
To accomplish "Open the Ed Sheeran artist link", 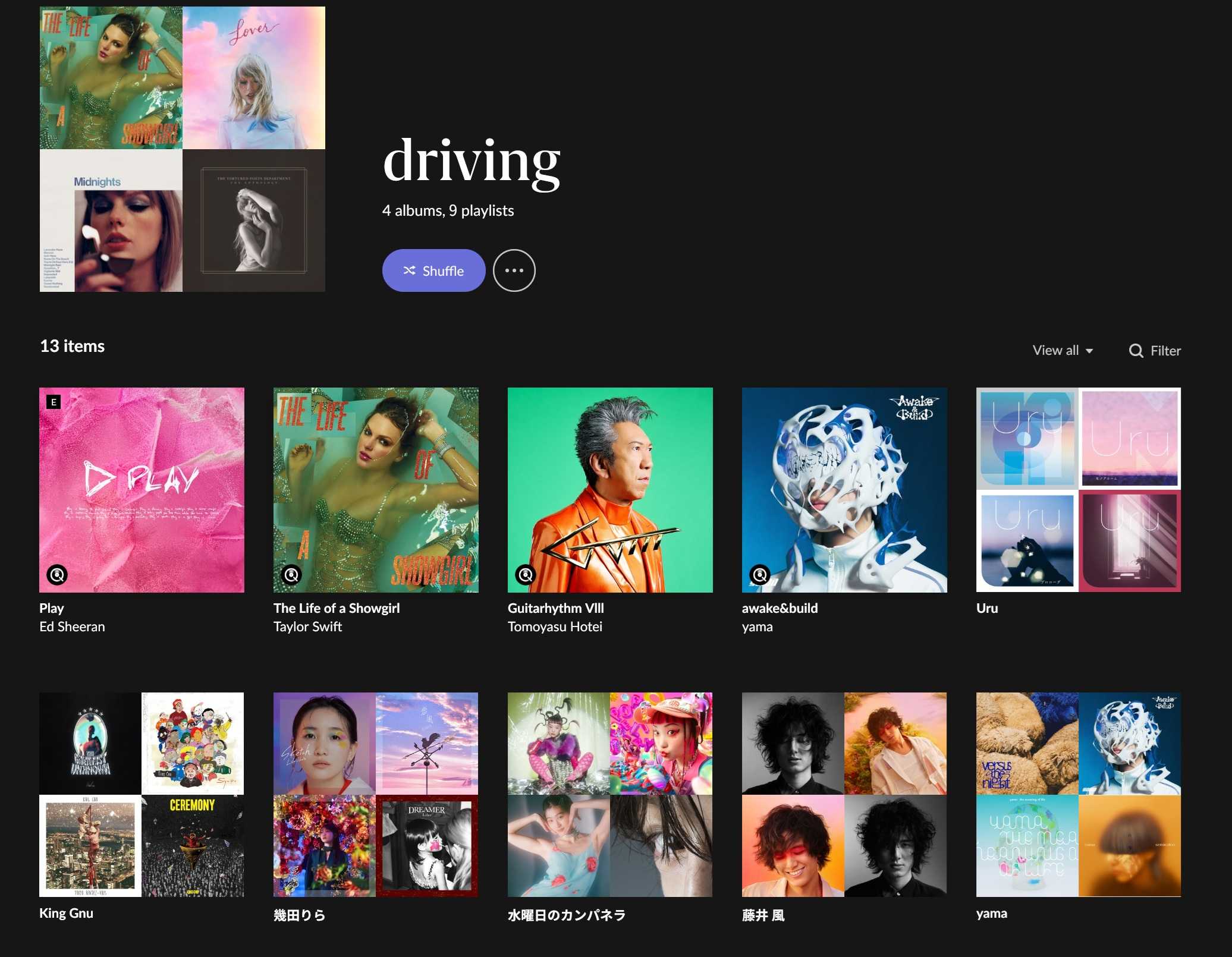I will (x=72, y=627).
